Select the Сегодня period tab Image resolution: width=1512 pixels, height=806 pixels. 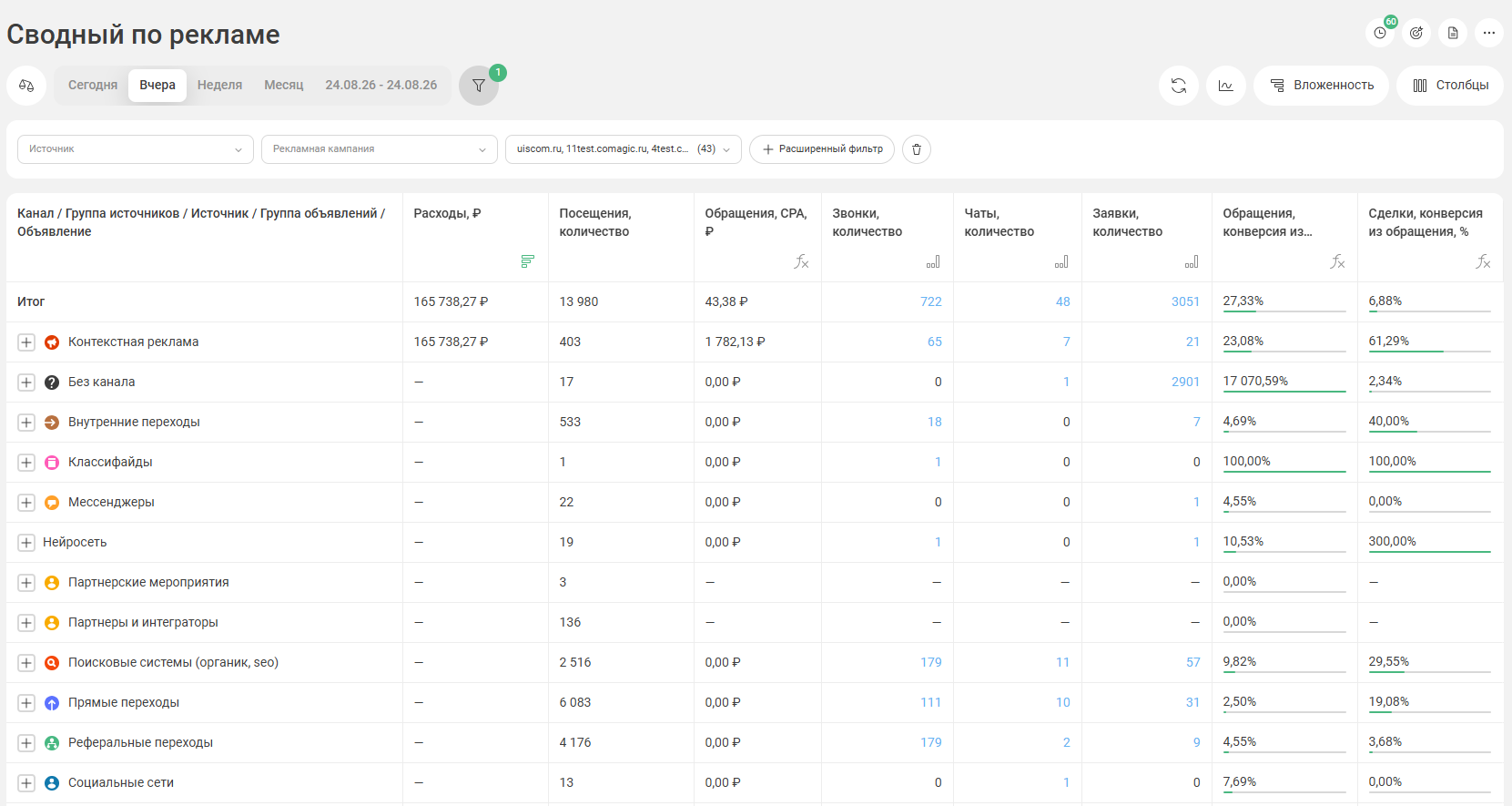click(93, 85)
